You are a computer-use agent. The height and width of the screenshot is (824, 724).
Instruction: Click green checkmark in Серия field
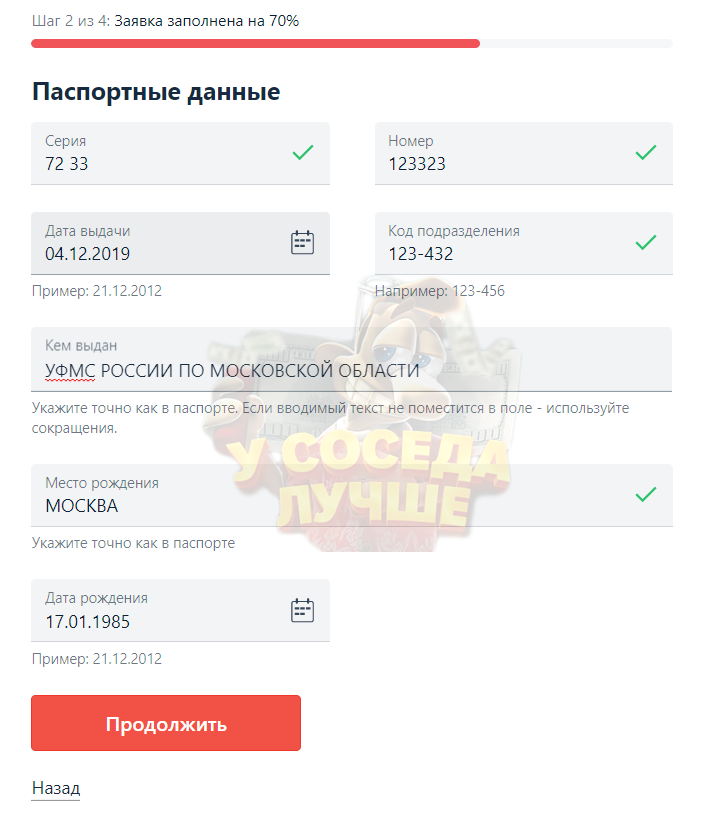303,153
